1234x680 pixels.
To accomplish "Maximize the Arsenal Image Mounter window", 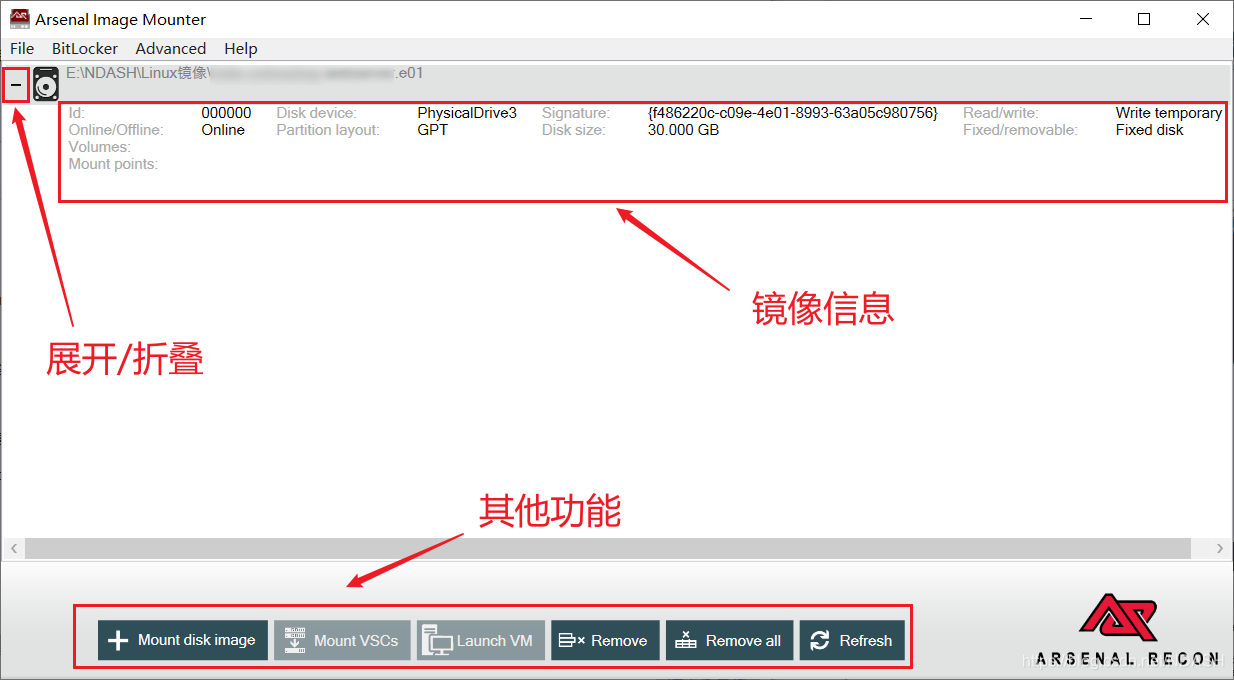I will [x=1144, y=19].
